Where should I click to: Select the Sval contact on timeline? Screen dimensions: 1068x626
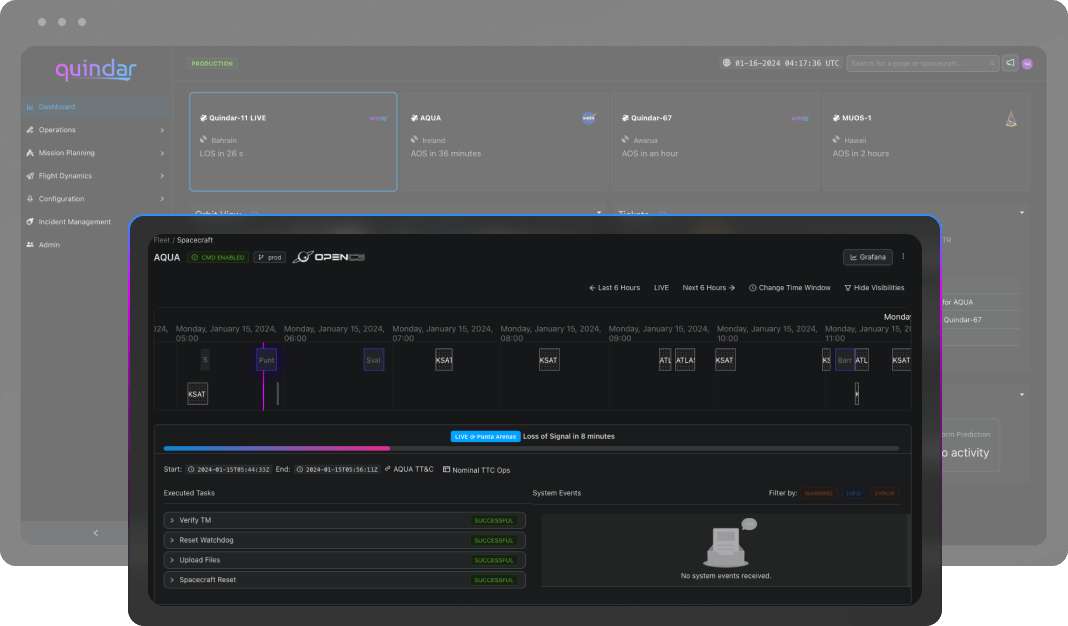[373, 360]
